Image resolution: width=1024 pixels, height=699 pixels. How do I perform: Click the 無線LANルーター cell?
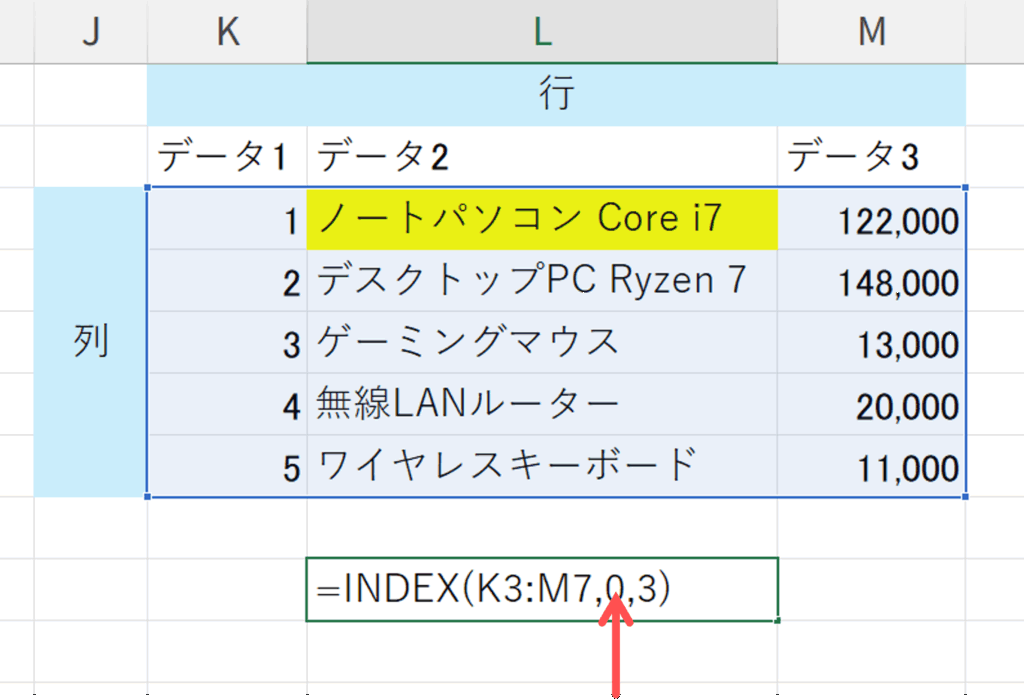pyautogui.click(x=541, y=405)
